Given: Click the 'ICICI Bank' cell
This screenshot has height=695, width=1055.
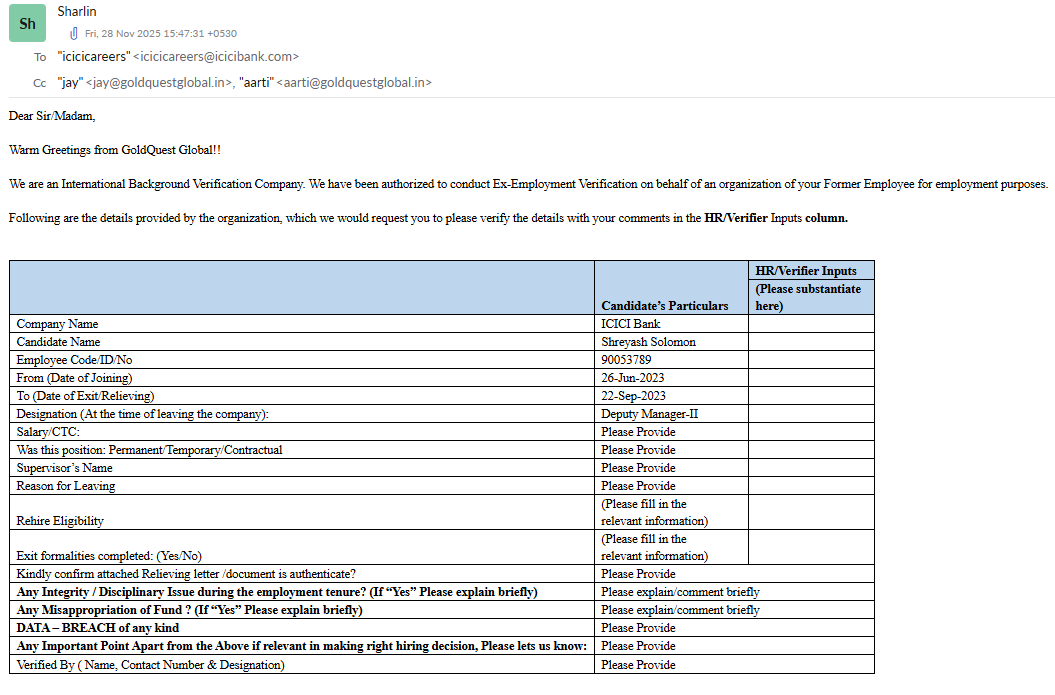Looking at the screenshot, I should point(630,324).
